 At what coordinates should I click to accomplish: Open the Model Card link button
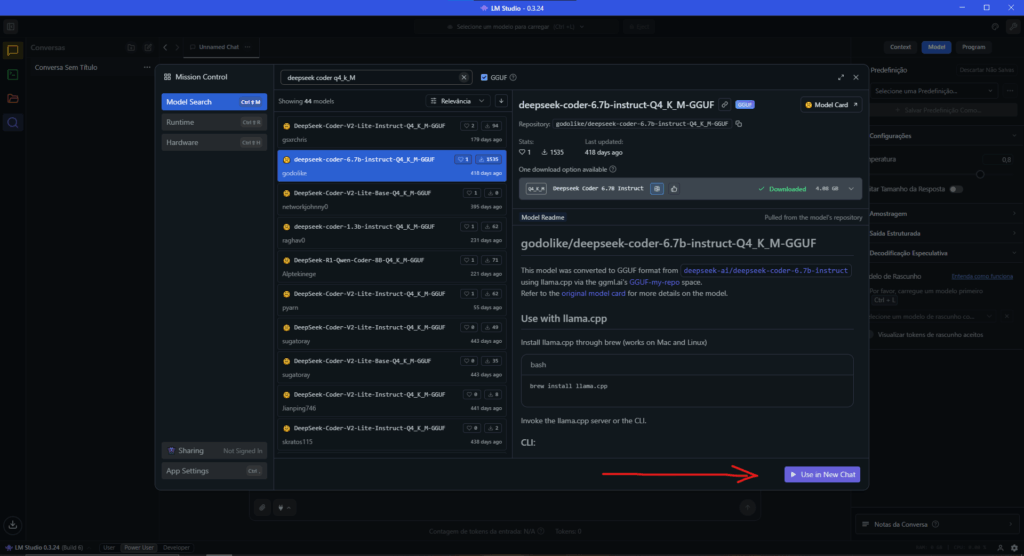point(831,104)
